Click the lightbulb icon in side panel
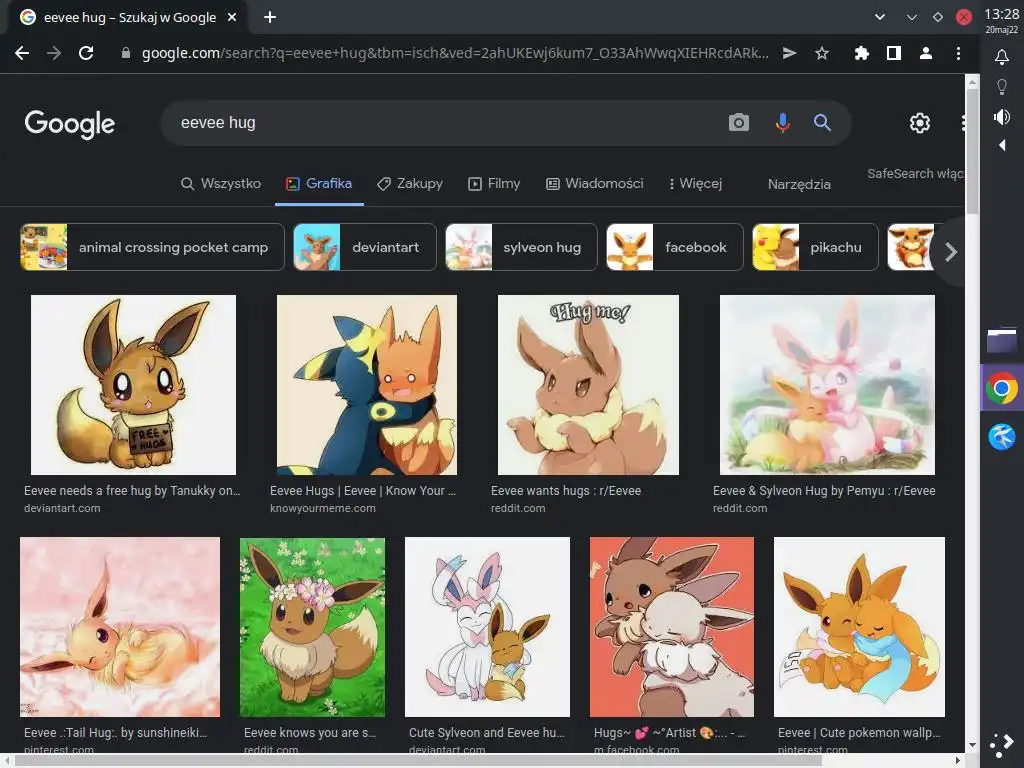The width and height of the screenshot is (1024, 768). click(x=1002, y=86)
